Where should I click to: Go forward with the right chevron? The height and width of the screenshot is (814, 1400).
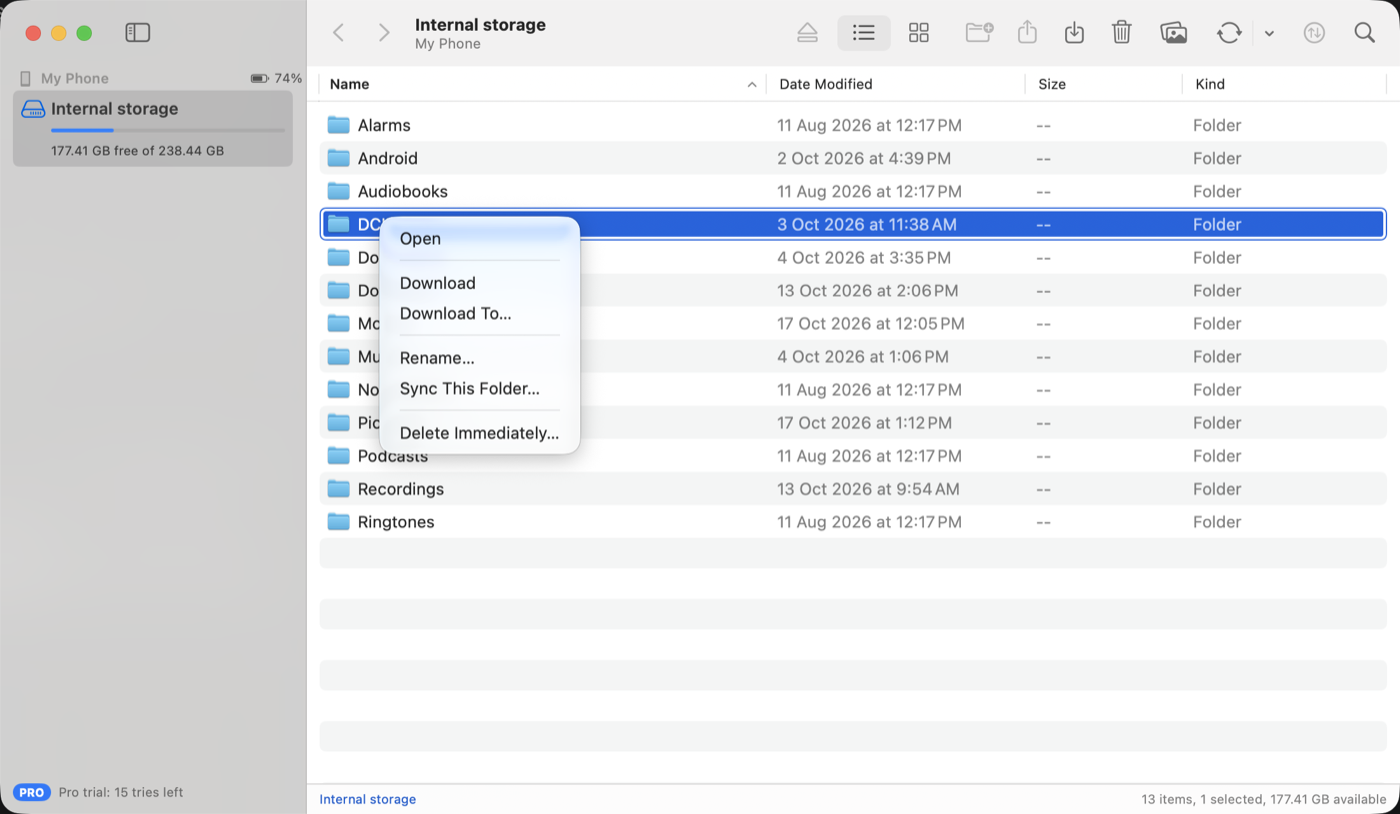[x=384, y=33]
